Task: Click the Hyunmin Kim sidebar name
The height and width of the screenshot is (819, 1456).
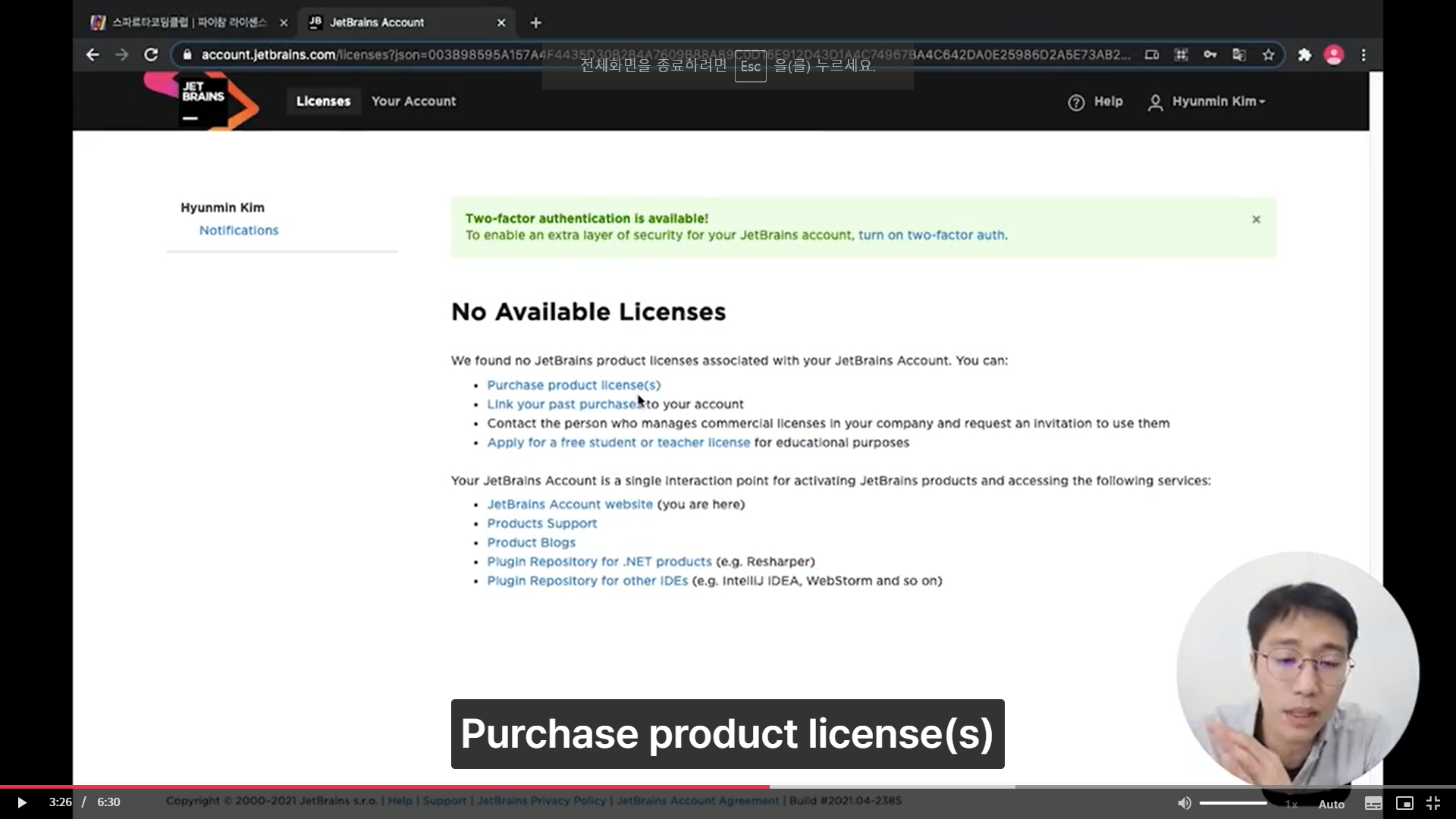Action: pyautogui.click(x=222, y=208)
